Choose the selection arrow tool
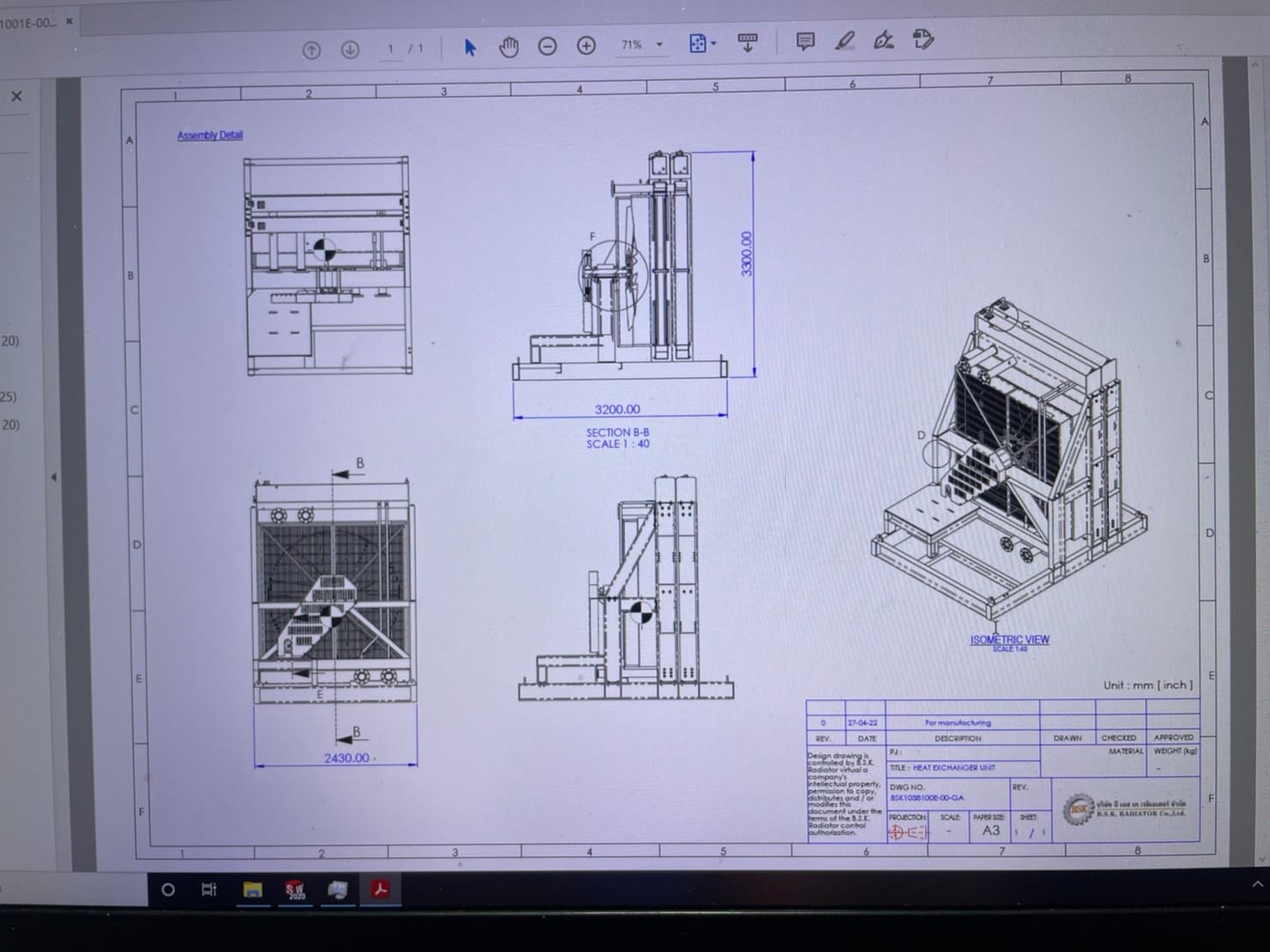This screenshot has width=1270, height=952. point(469,46)
